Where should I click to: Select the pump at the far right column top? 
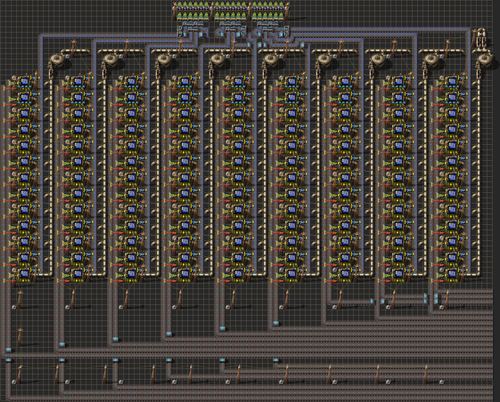point(485,60)
